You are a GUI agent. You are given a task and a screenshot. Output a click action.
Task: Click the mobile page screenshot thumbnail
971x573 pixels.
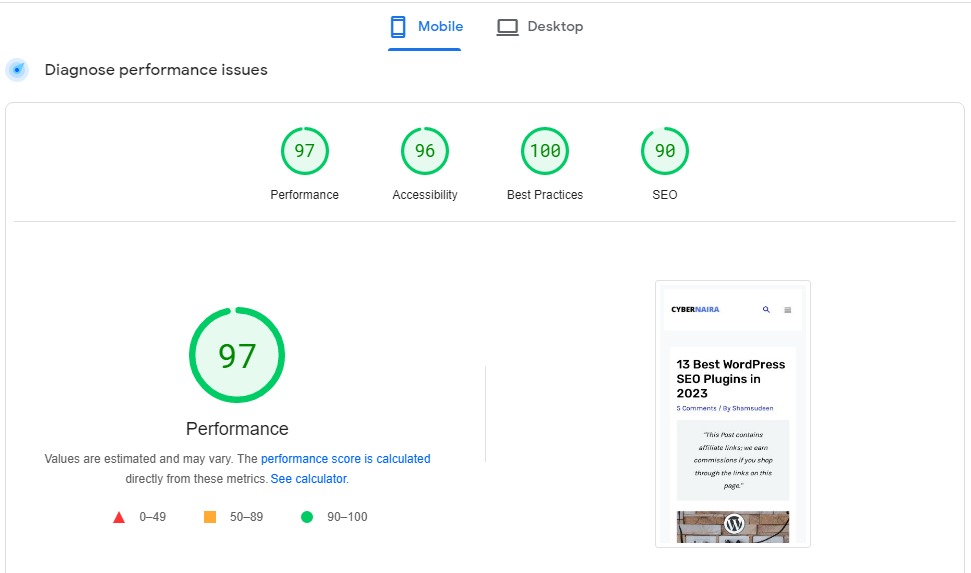coord(733,414)
